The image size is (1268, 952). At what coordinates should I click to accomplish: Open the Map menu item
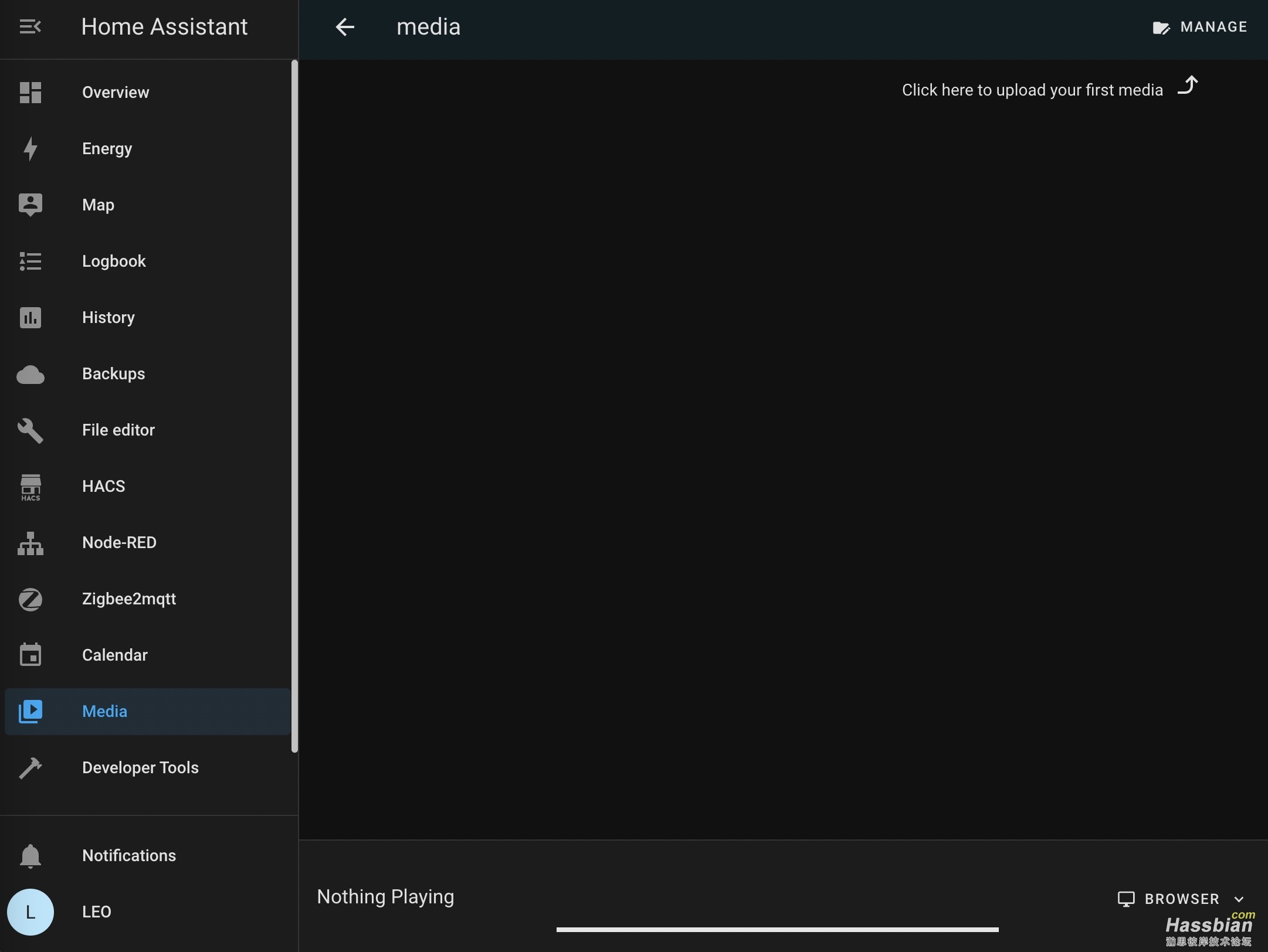click(x=148, y=205)
